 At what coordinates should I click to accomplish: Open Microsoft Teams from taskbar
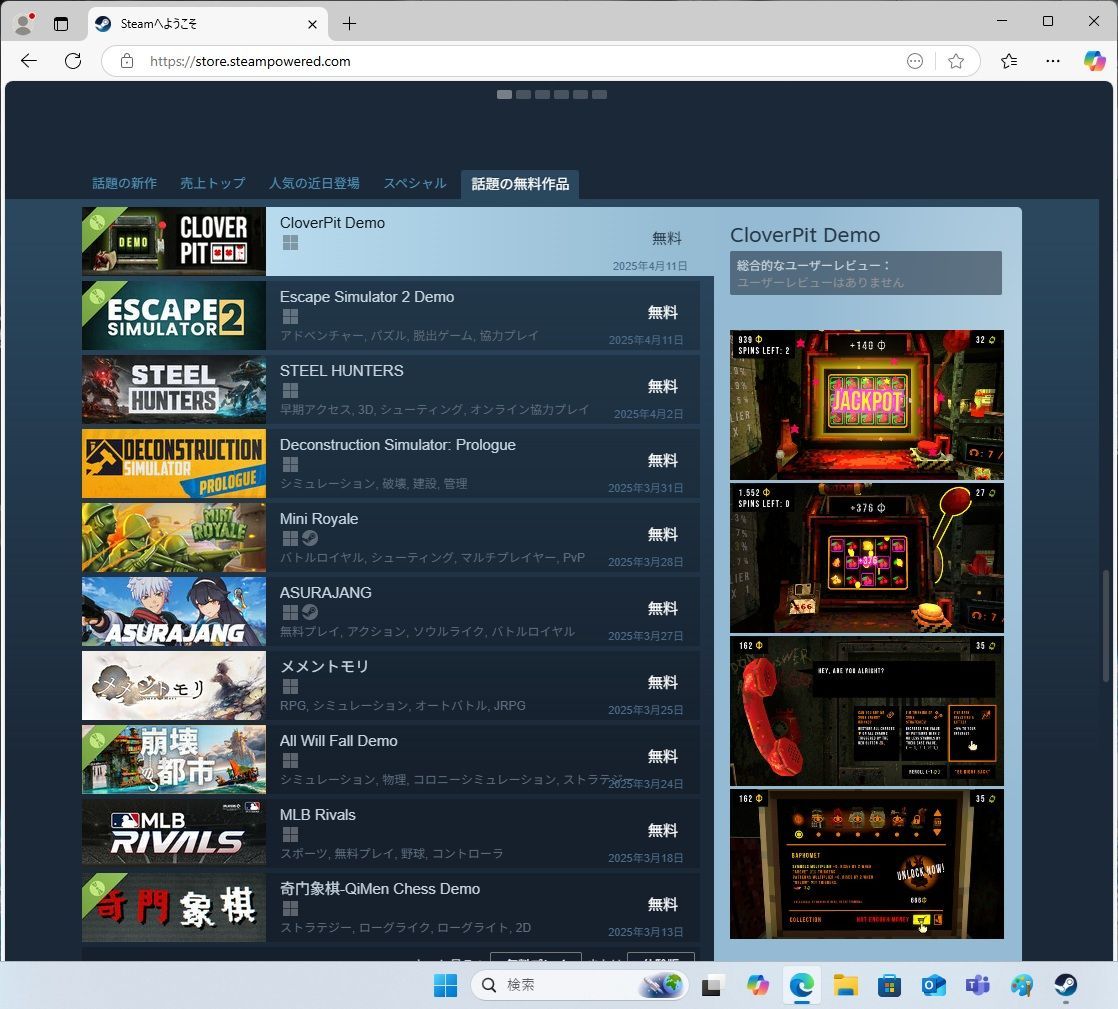click(978, 985)
